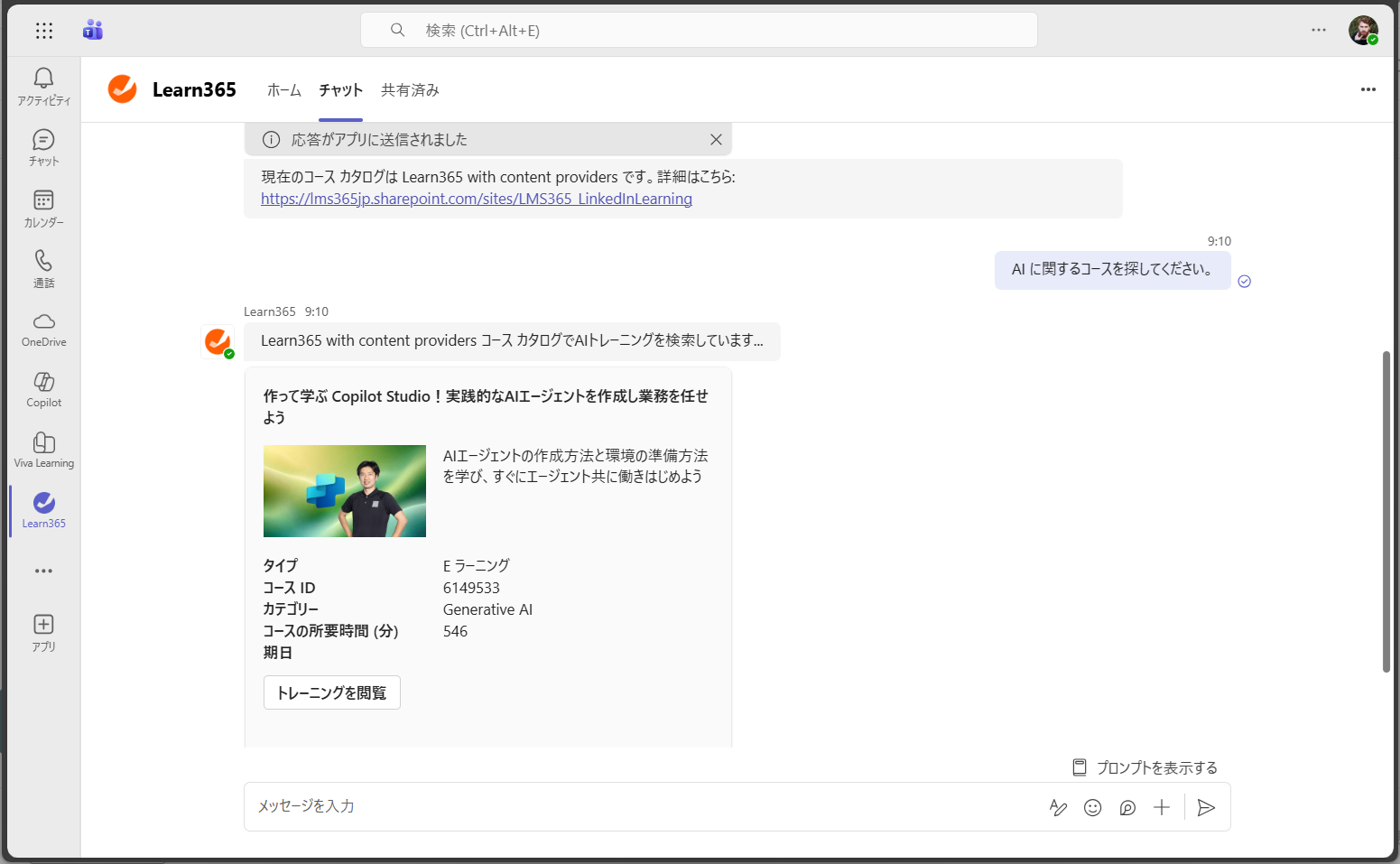
Task: Click the search magnifier icon
Action: click(397, 30)
